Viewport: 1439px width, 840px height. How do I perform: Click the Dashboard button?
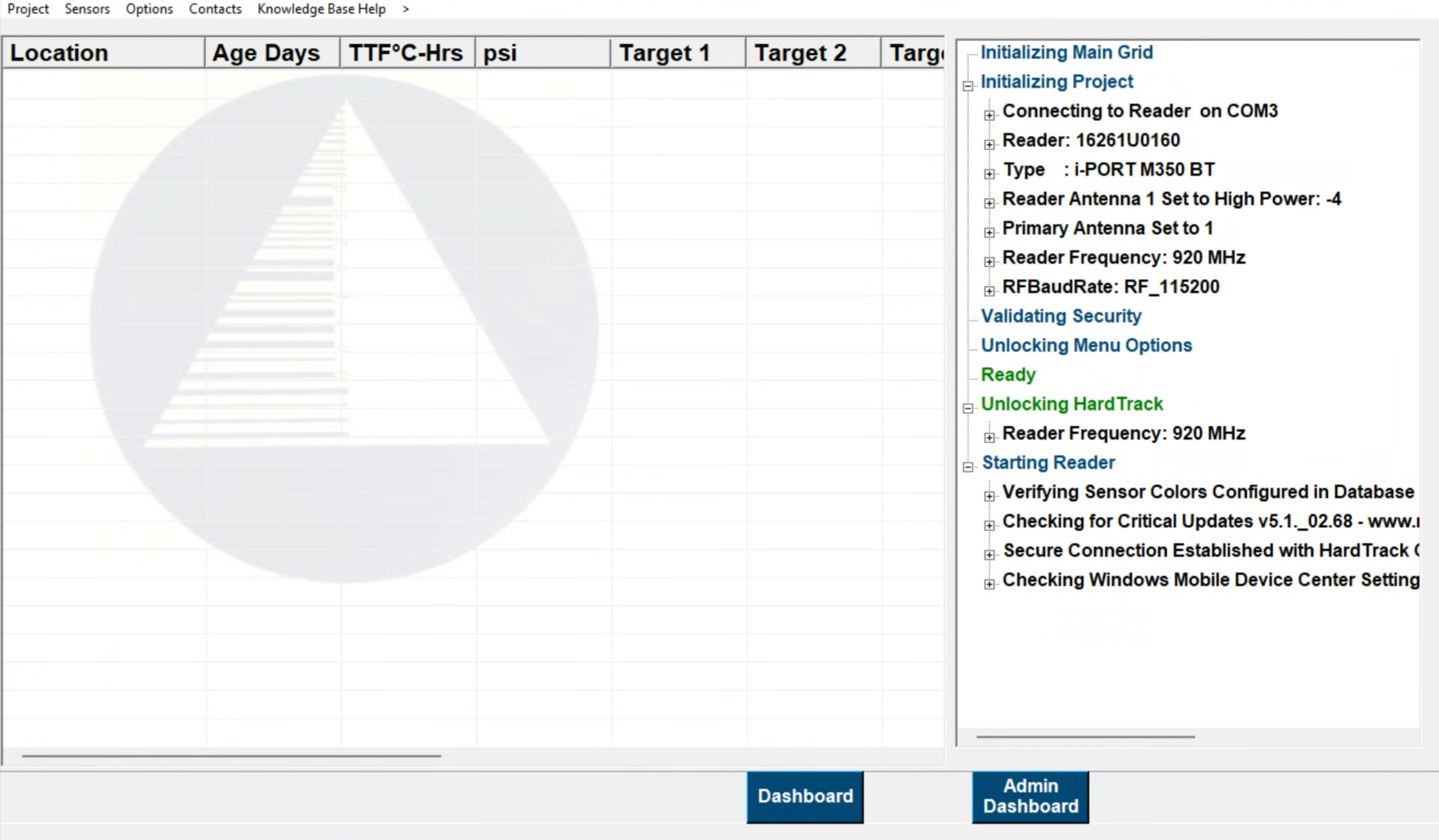[805, 796]
